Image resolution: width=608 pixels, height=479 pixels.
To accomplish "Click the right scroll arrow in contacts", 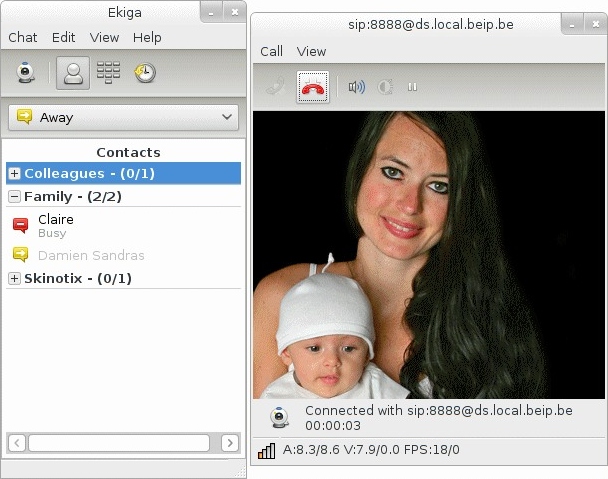I will coord(230,443).
